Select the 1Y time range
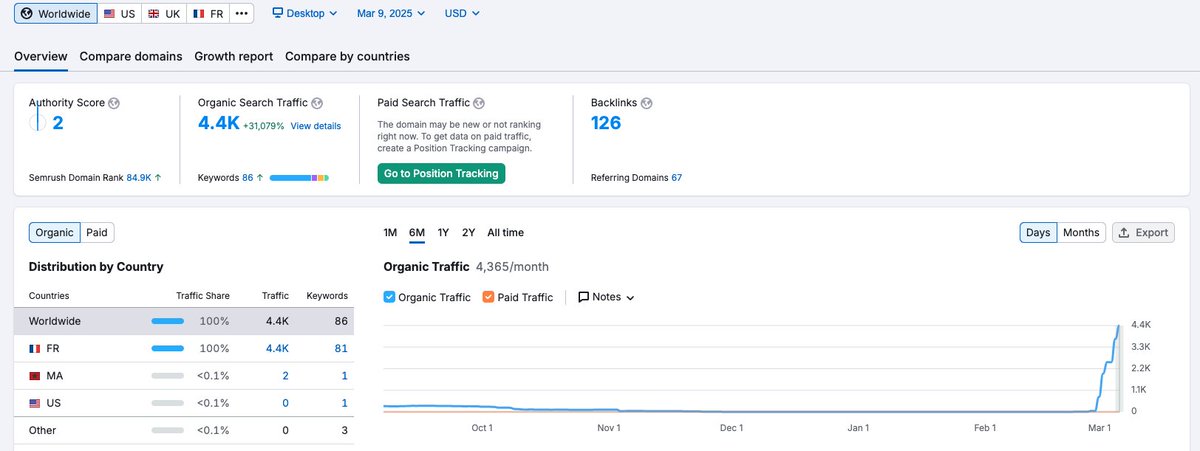1200x451 pixels. coord(443,233)
